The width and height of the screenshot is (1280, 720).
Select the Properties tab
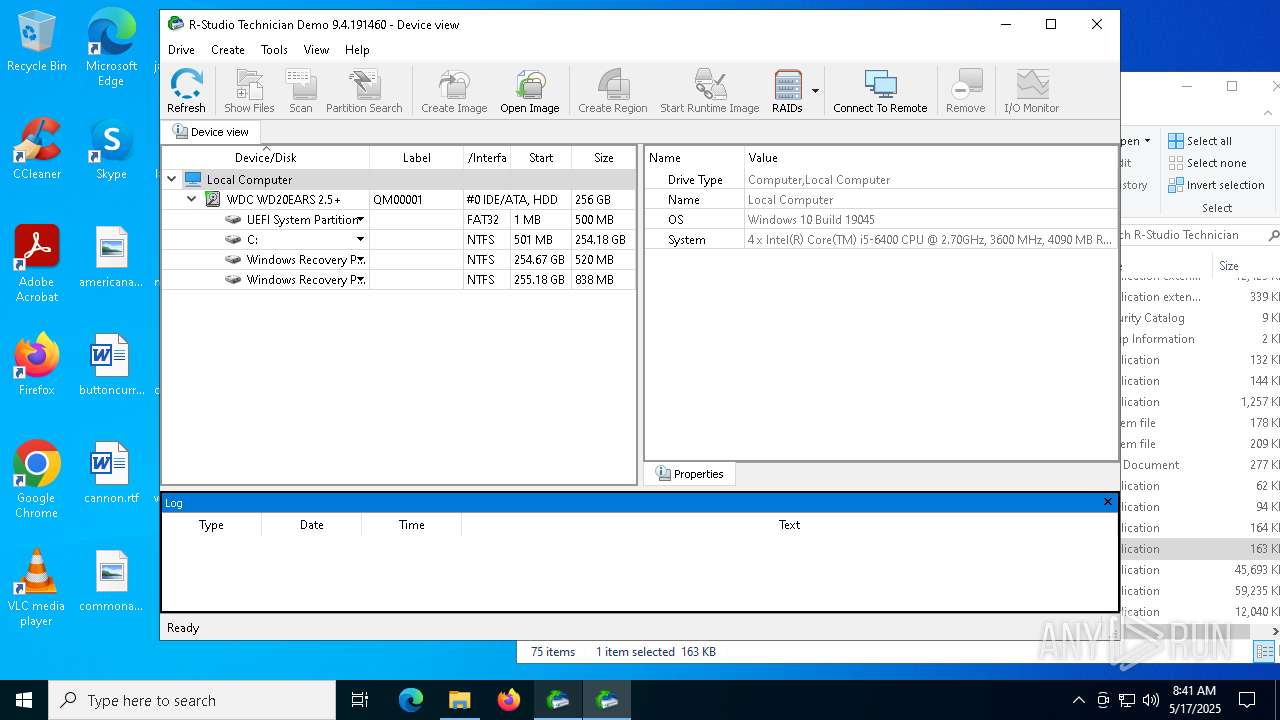click(x=689, y=474)
